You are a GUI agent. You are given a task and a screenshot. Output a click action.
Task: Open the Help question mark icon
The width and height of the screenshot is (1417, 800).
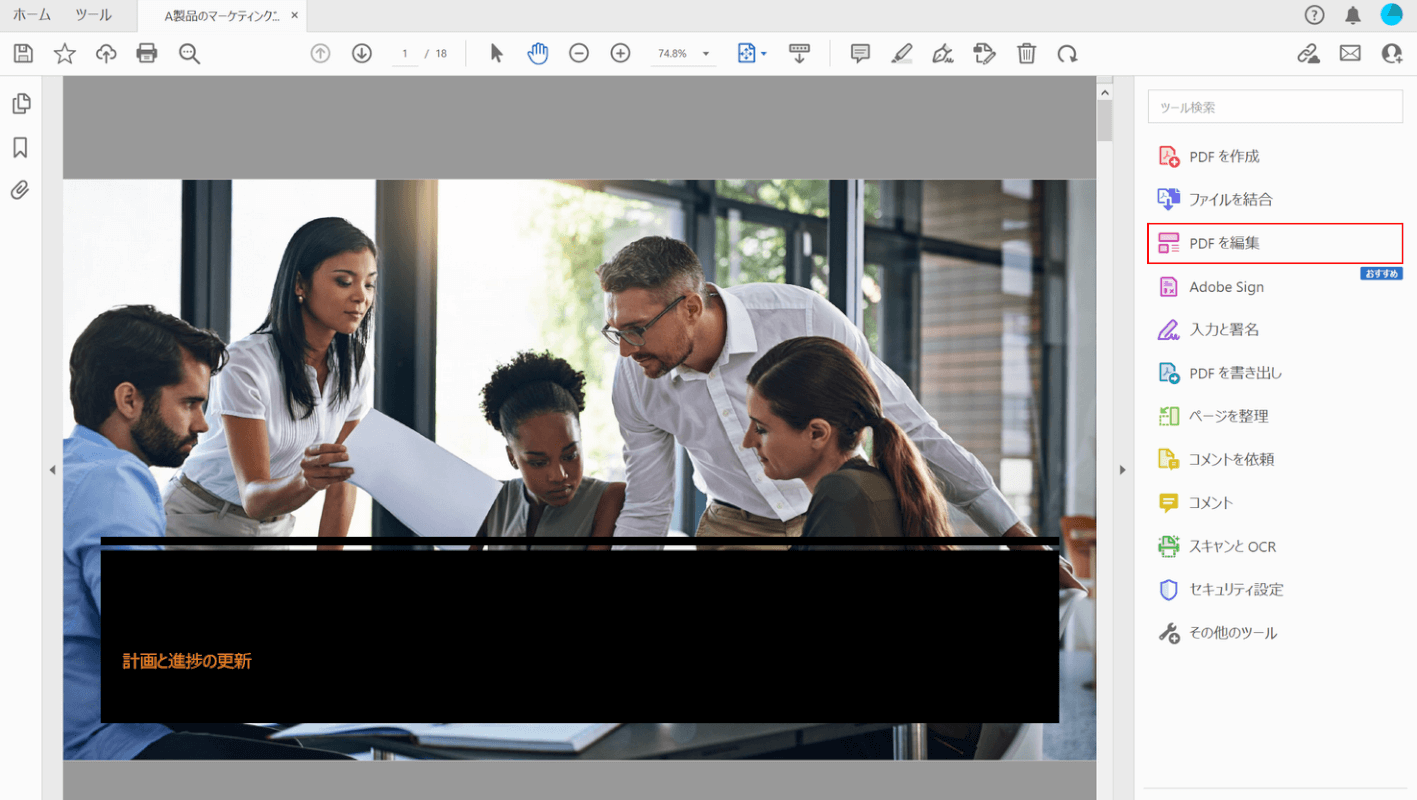click(x=1314, y=15)
